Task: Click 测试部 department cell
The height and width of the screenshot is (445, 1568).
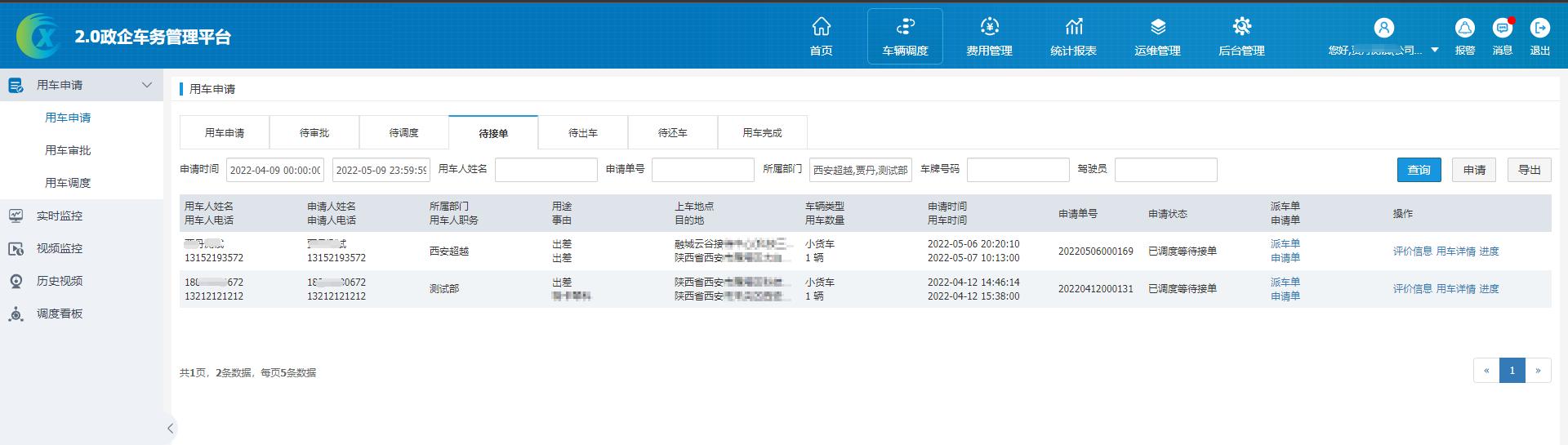Action: tap(444, 289)
